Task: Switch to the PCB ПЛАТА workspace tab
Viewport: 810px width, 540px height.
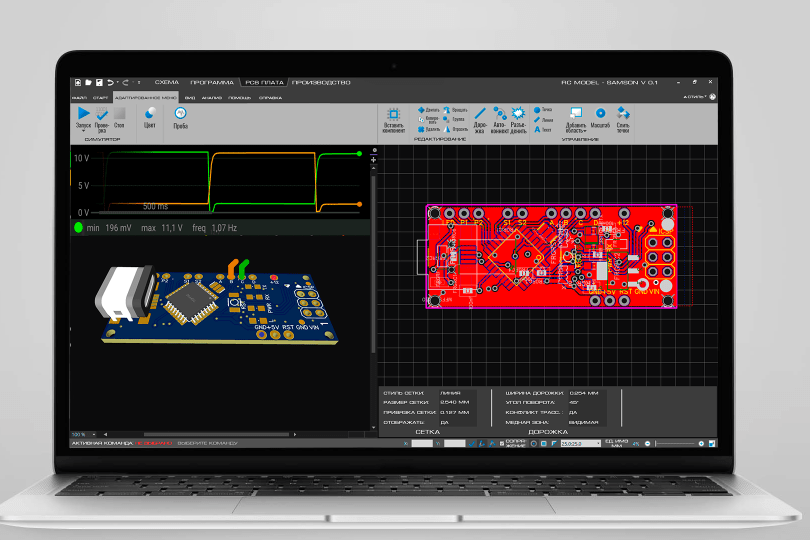Action: pos(264,82)
